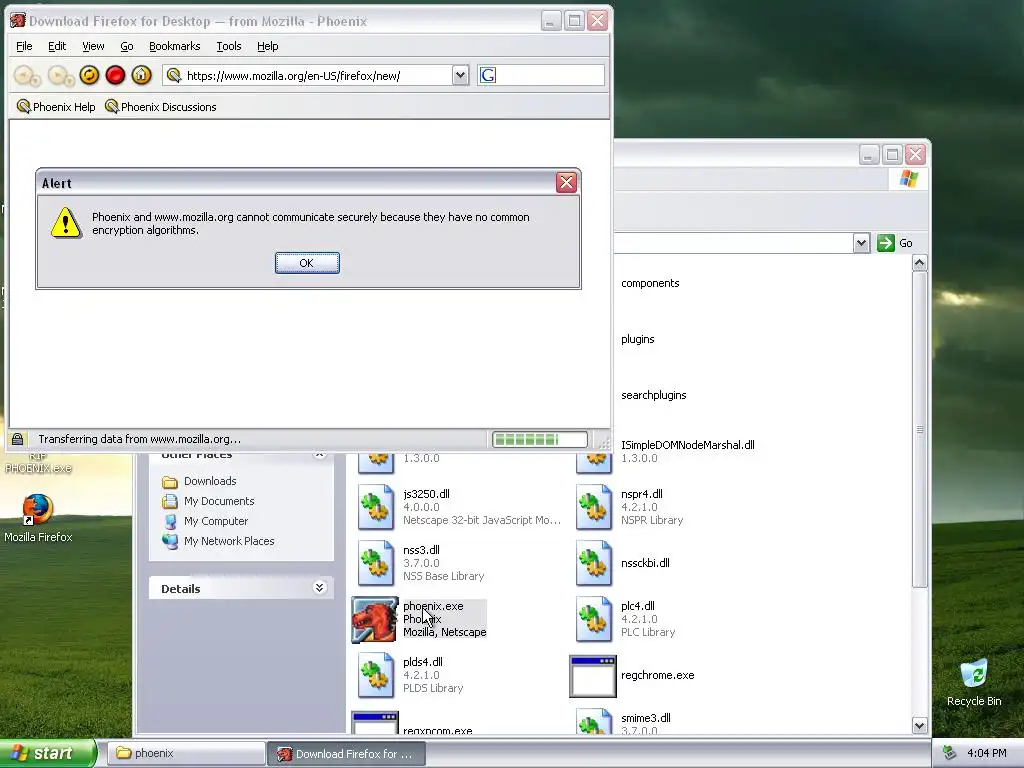Switch to phoenix folder taskbar button
The height and width of the screenshot is (768, 1024).
[185, 753]
